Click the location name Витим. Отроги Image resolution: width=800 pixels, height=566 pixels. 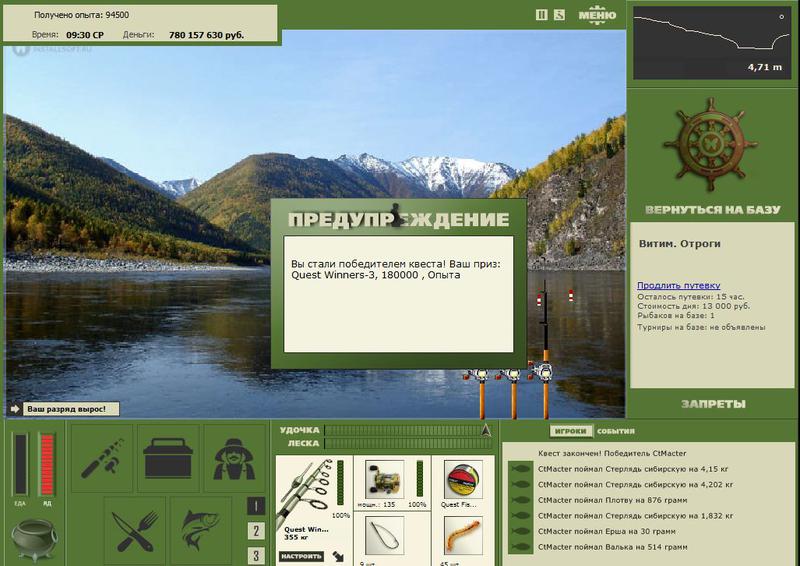click(x=680, y=243)
